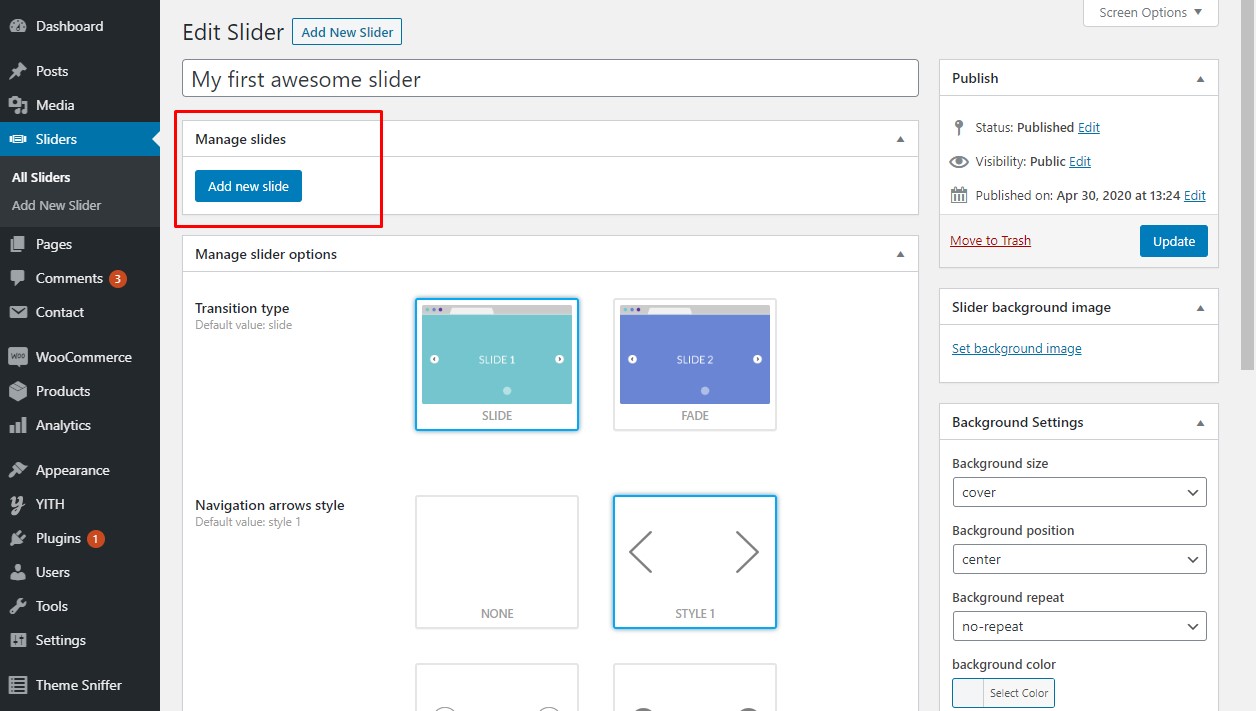Collapse the Manage slider options panel
Screen dimensions: 1256x711
900,254
